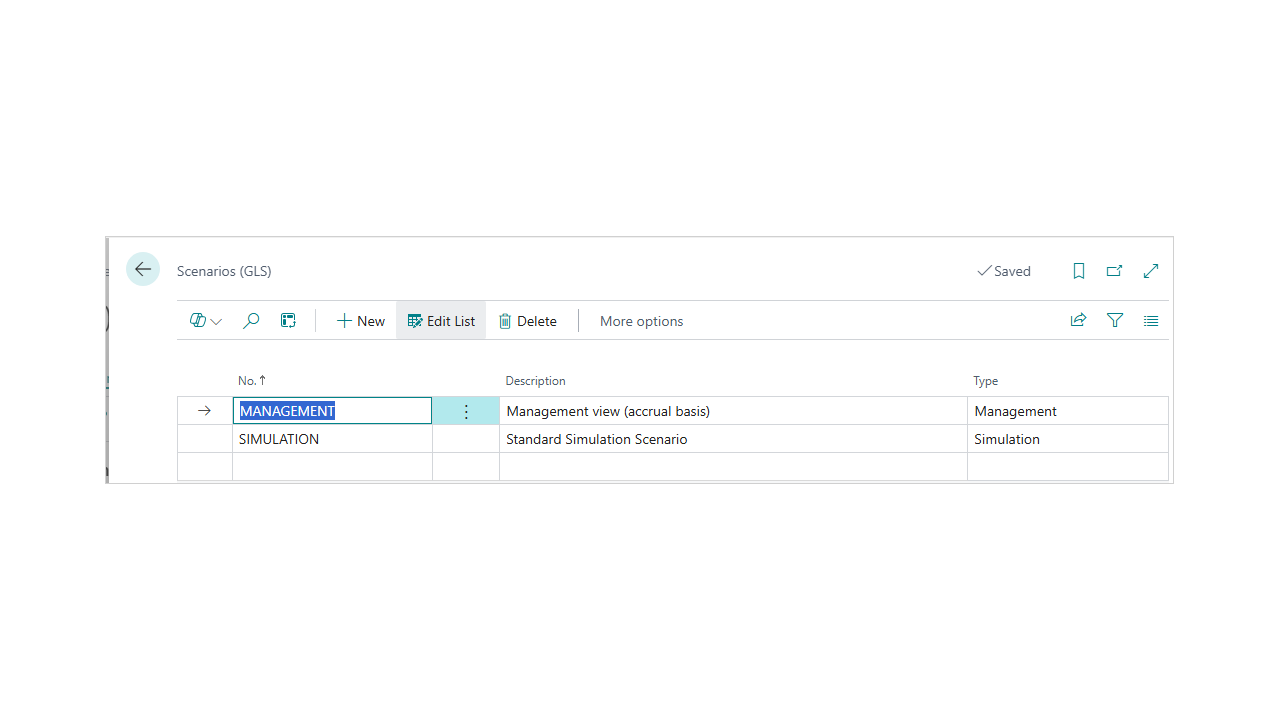Screen dimensions: 1280x720
Task: Click the Simulation type cell
Action: [x=1067, y=439]
